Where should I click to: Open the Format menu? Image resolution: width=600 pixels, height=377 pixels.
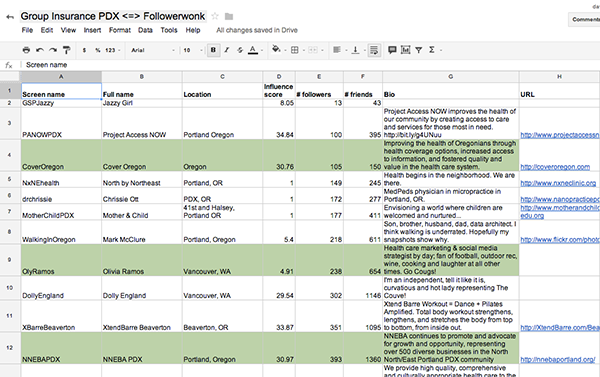click(120, 30)
